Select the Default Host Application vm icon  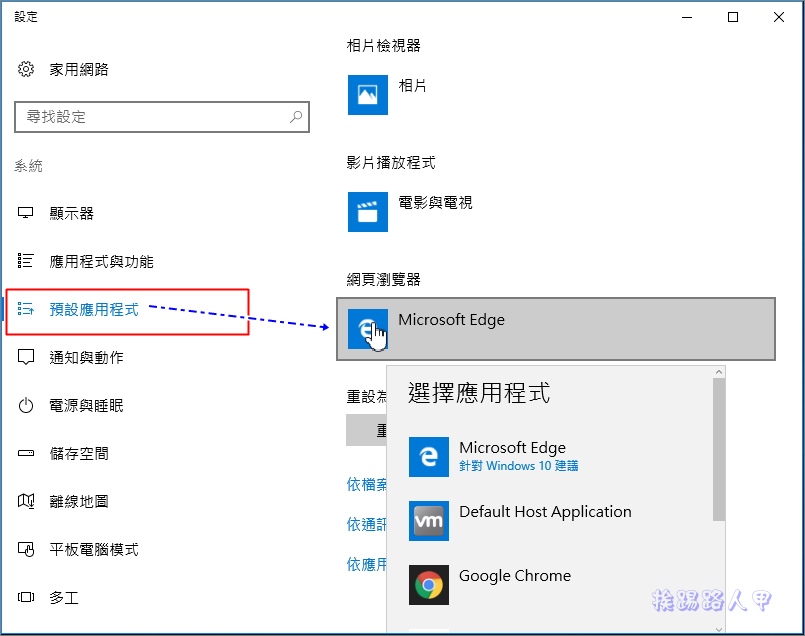[429, 521]
